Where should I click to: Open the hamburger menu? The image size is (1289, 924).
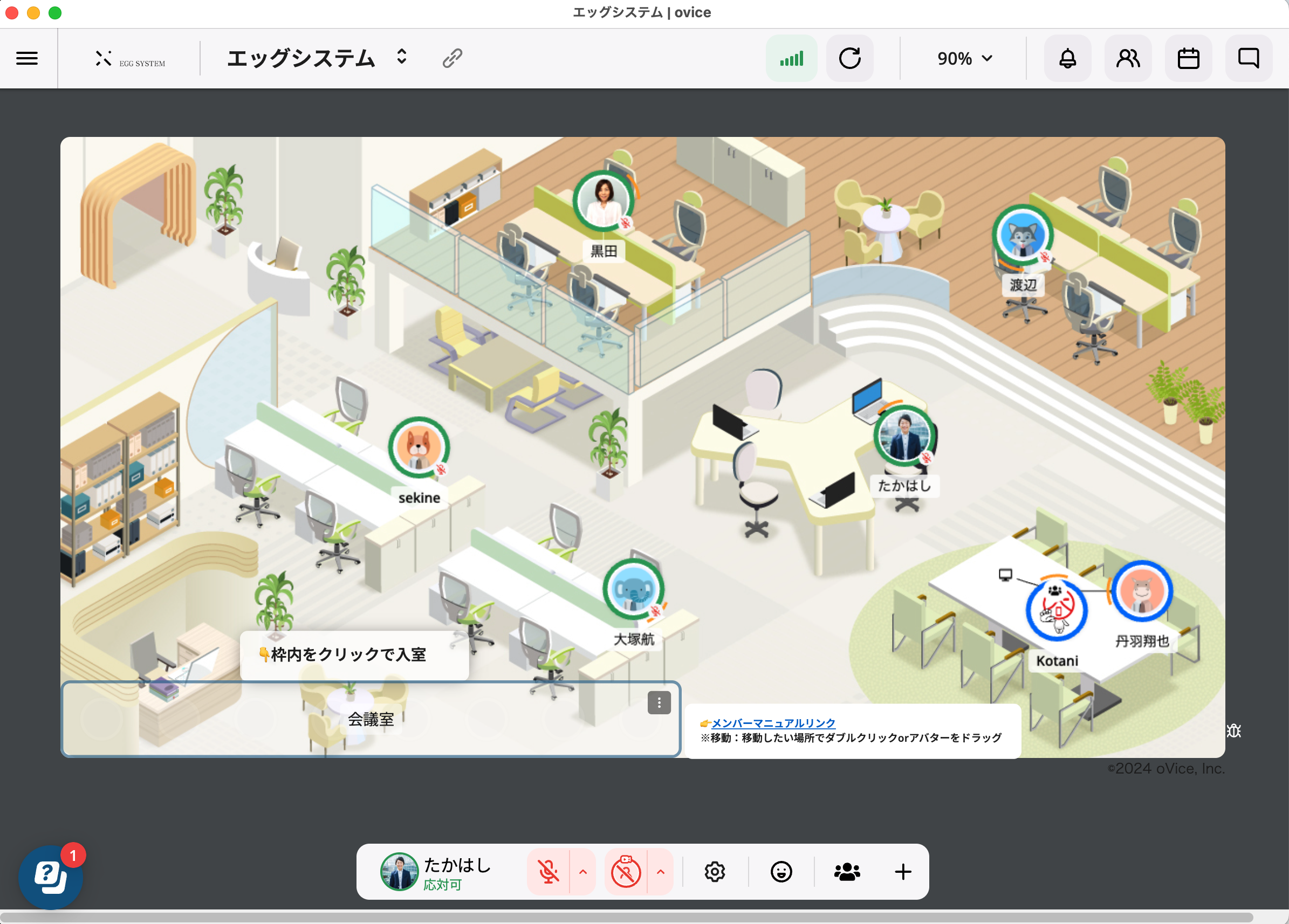[27, 58]
